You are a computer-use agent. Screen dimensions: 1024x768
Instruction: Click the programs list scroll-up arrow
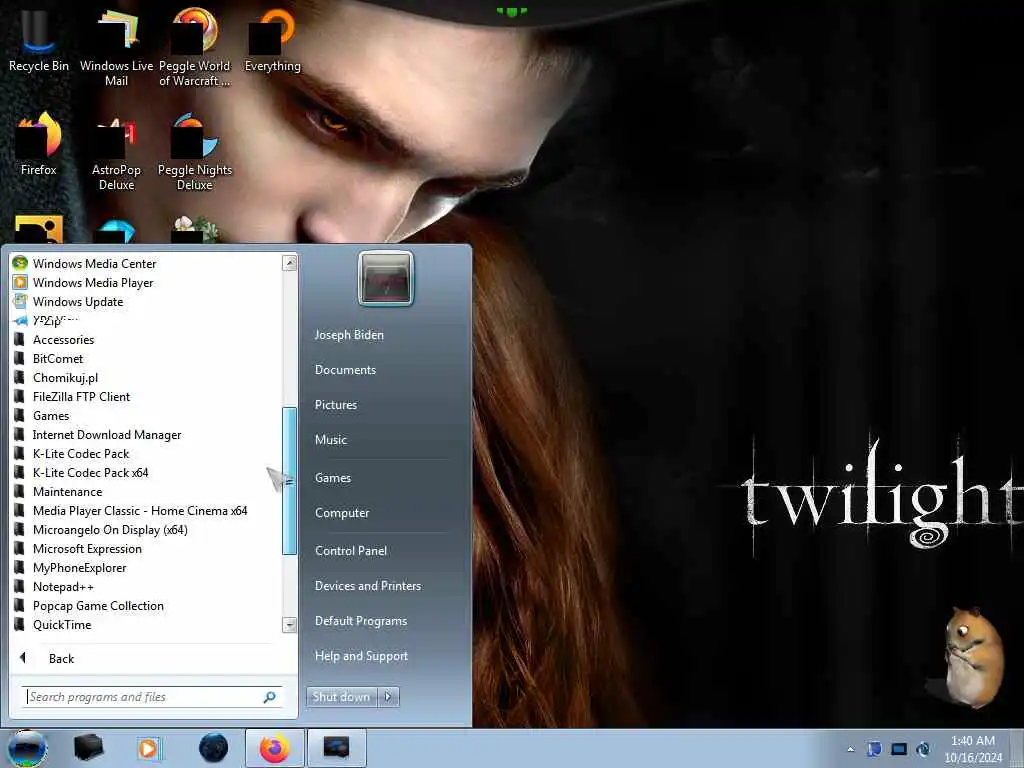[x=289, y=263]
